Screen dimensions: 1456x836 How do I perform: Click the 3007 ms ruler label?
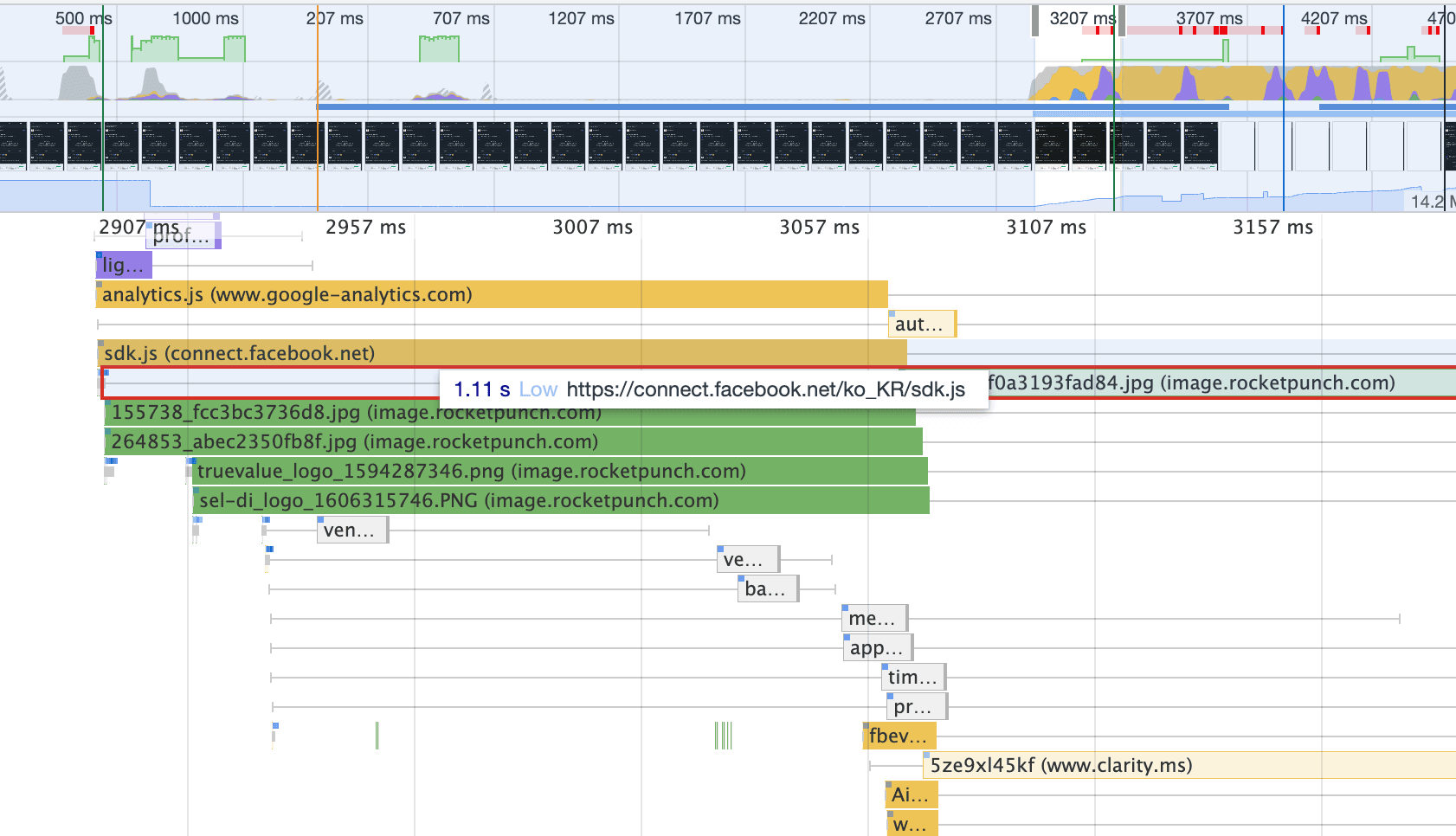click(x=593, y=227)
